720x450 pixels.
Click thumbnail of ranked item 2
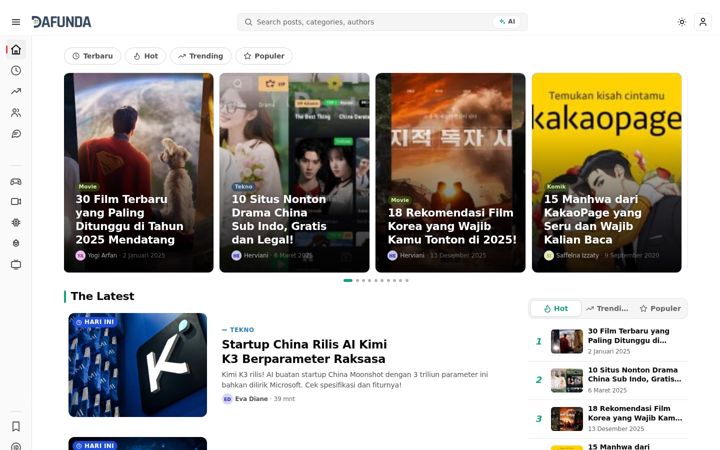click(x=567, y=380)
